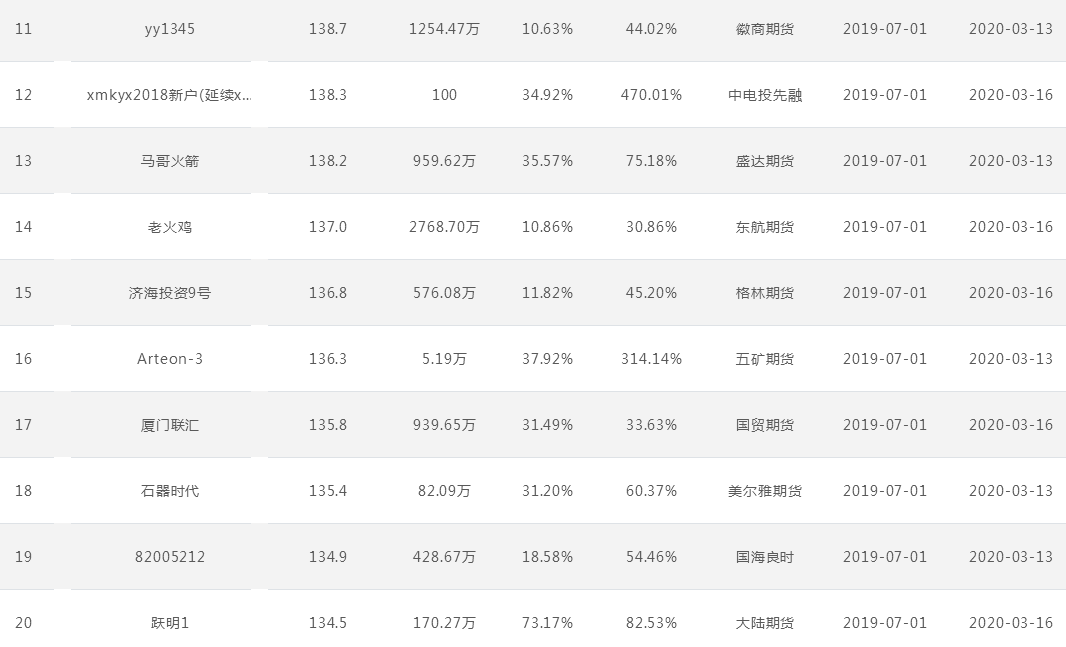
Task: Select the 中电投先融 broker cell
Action: tap(765, 95)
